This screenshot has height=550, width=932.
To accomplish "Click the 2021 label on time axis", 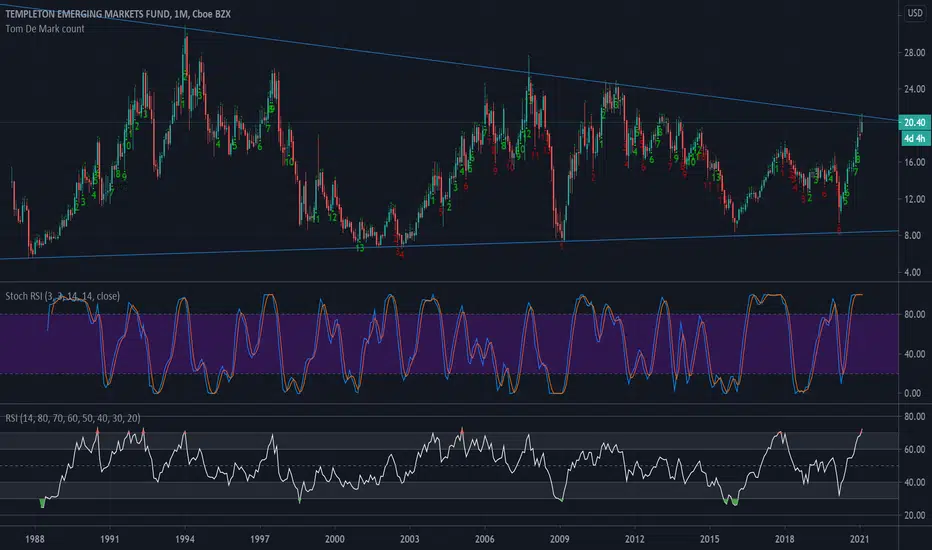I will (859, 539).
